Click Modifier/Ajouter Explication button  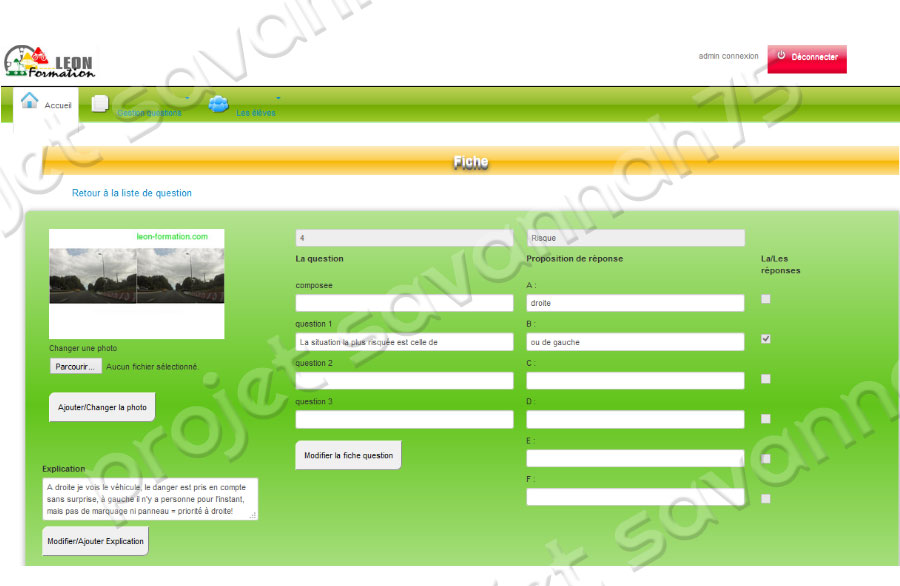click(x=95, y=541)
